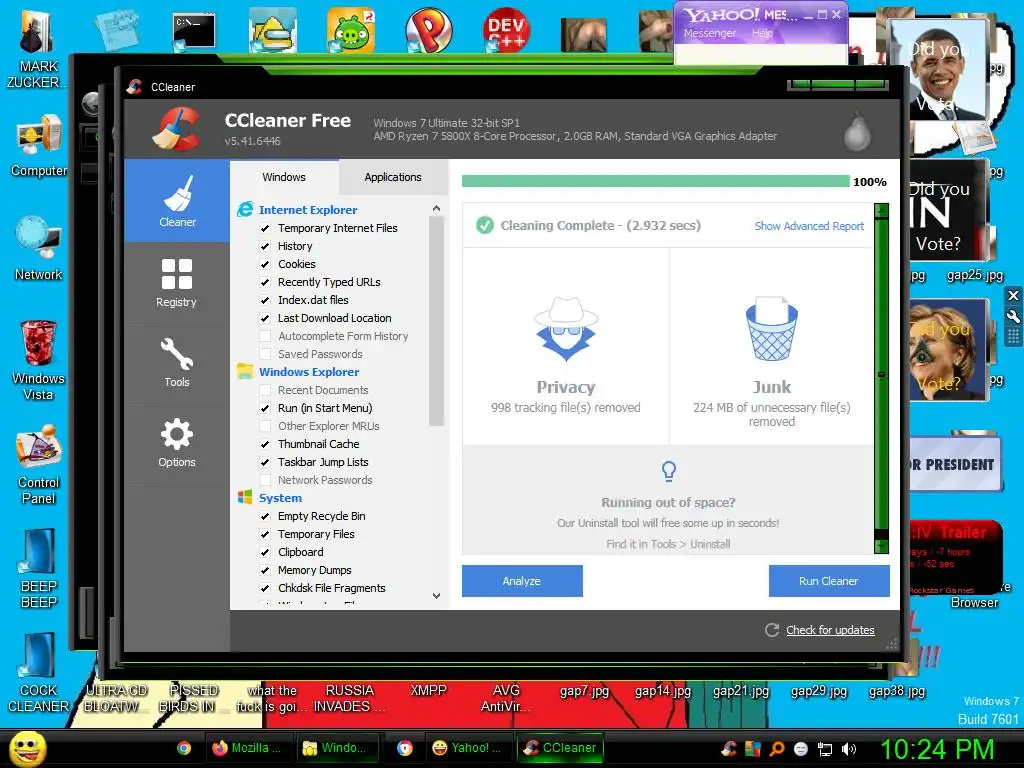The image size is (1024, 768).
Task: Open Show Advanced Report link
Action: (x=809, y=226)
